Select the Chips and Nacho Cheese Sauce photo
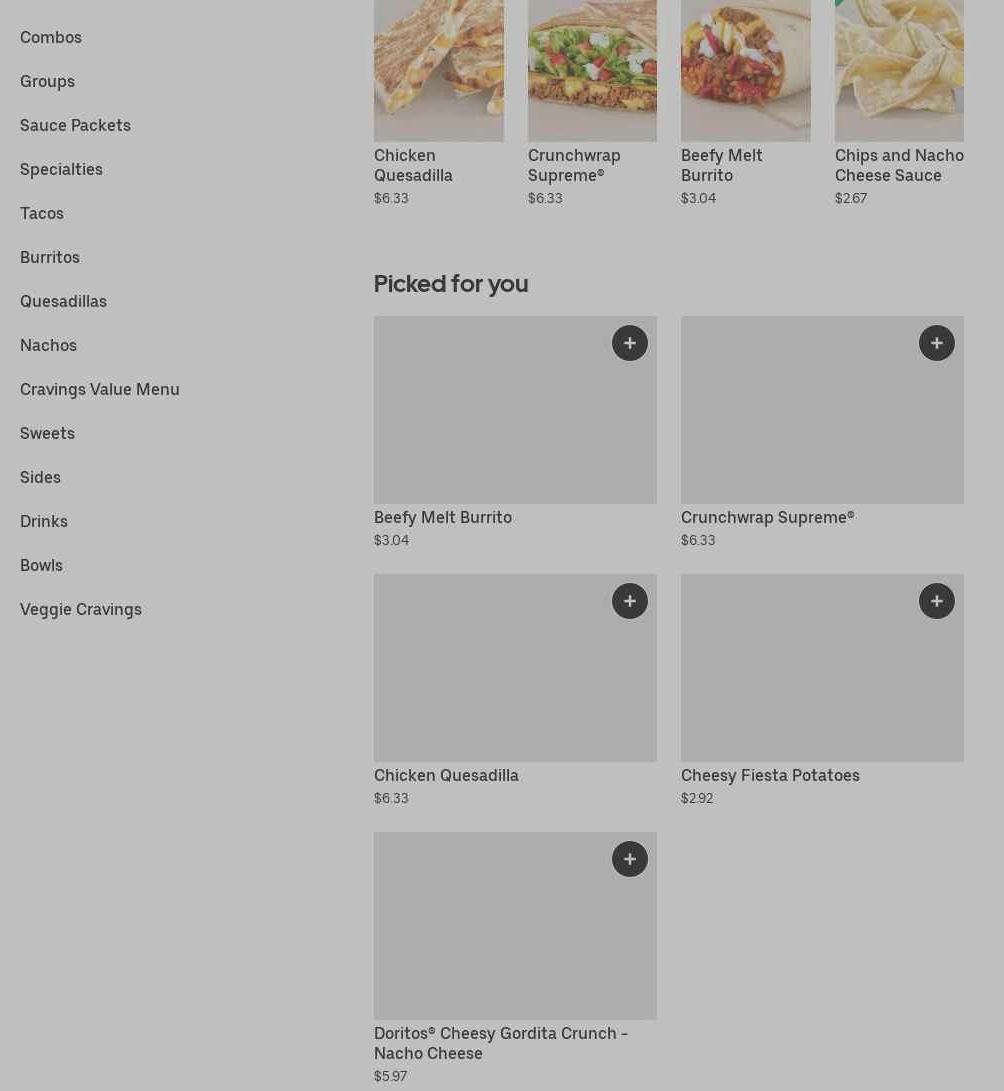Viewport: 1004px width, 1091px height. pos(898,70)
